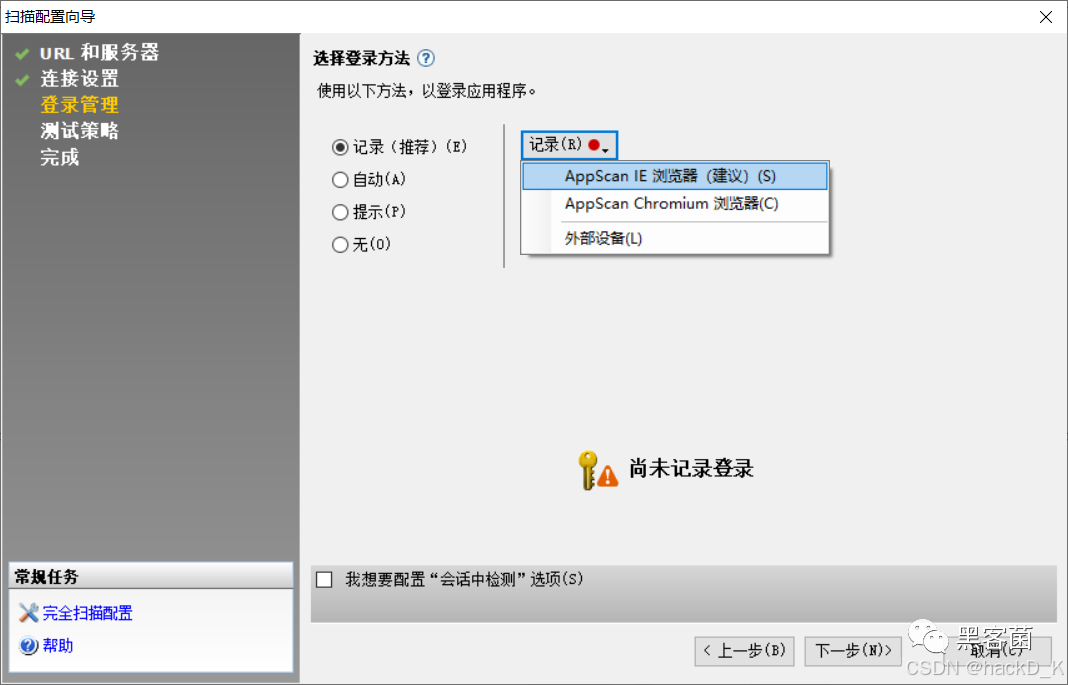Select the 完成 wizard step
This screenshot has width=1068, height=685.
(60, 157)
